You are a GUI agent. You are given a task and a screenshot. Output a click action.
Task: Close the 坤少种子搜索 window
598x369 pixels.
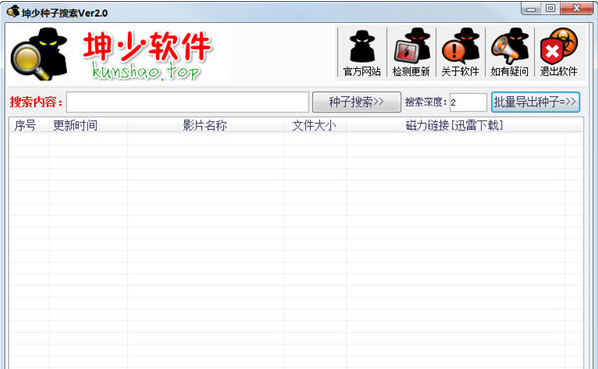click(577, 8)
